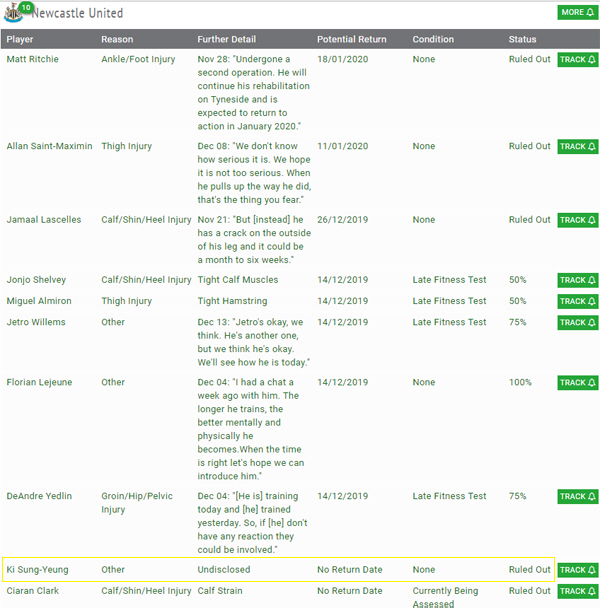Open player Matt Ritchie
The height and width of the screenshot is (608, 600).
point(33,59)
